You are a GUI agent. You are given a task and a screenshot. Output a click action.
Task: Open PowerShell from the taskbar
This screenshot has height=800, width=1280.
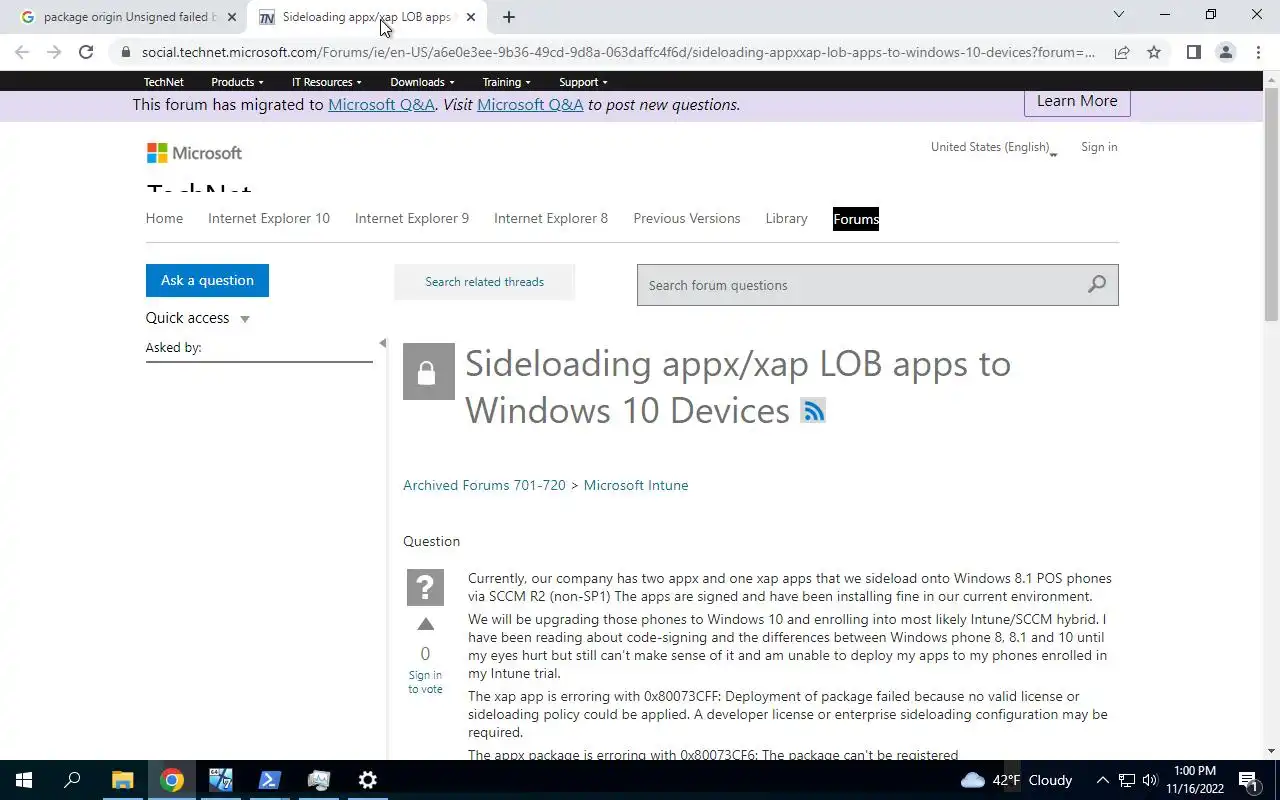pos(270,780)
